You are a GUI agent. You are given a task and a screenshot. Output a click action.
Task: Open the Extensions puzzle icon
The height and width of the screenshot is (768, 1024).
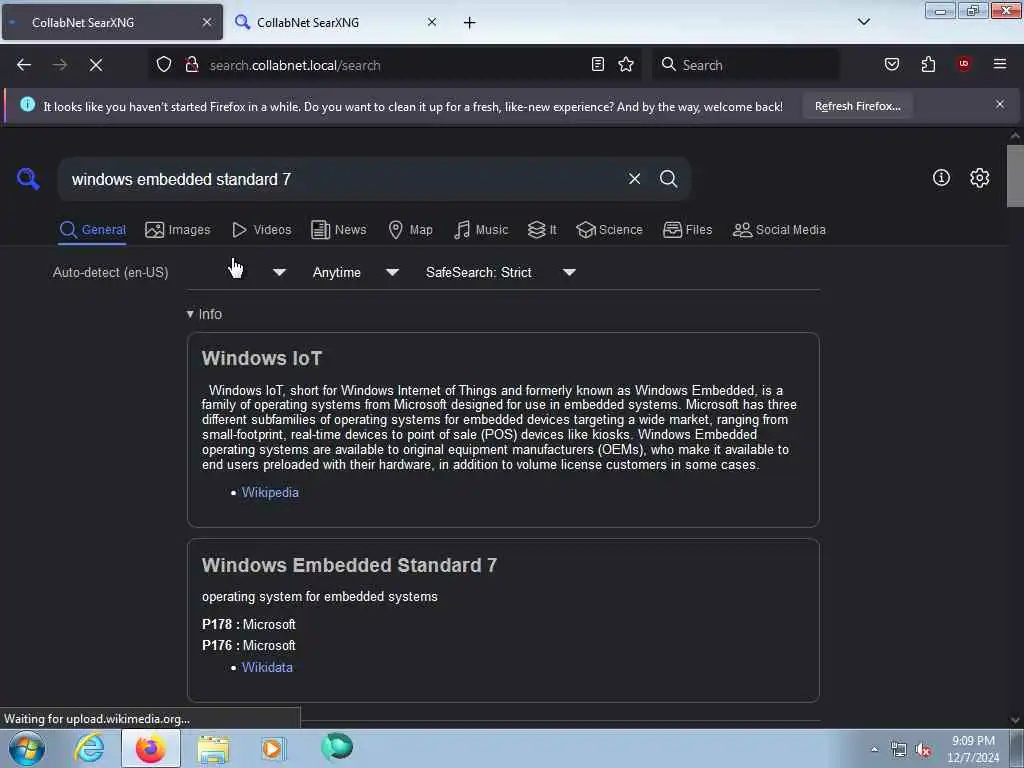coord(928,64)
